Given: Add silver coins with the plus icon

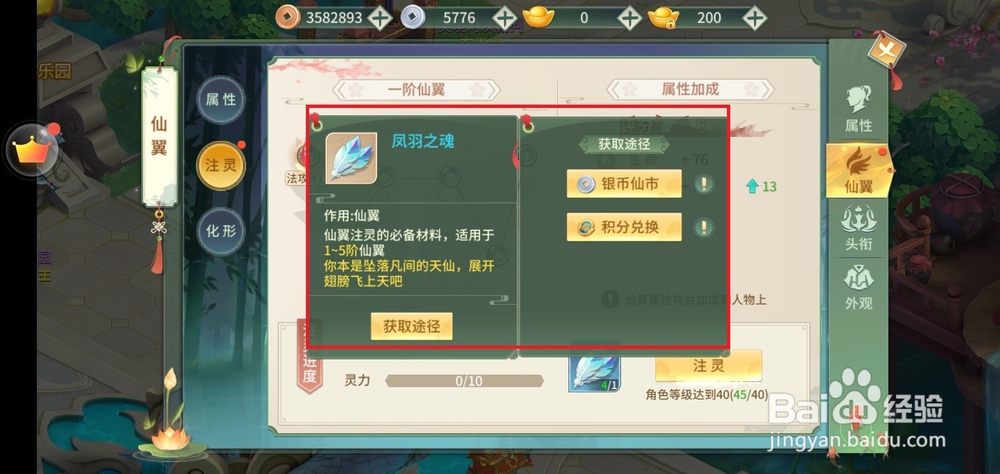Looking at the screenshot, I should (504, 18).
